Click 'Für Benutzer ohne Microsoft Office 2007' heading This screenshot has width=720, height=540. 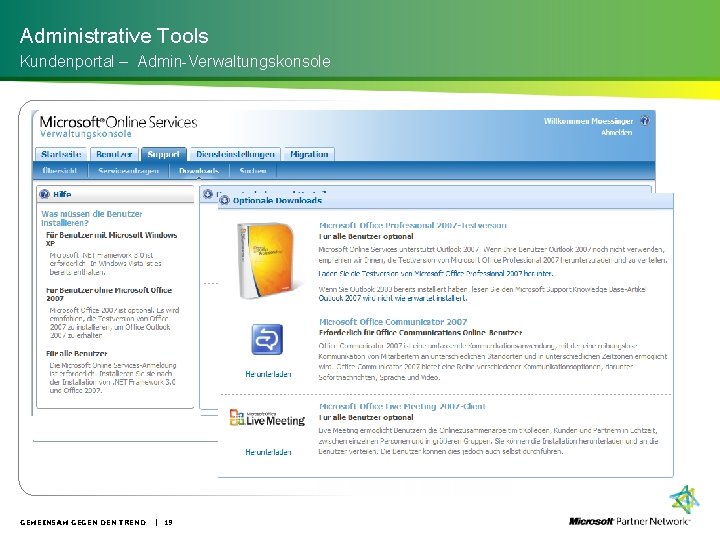click(109, 294)
